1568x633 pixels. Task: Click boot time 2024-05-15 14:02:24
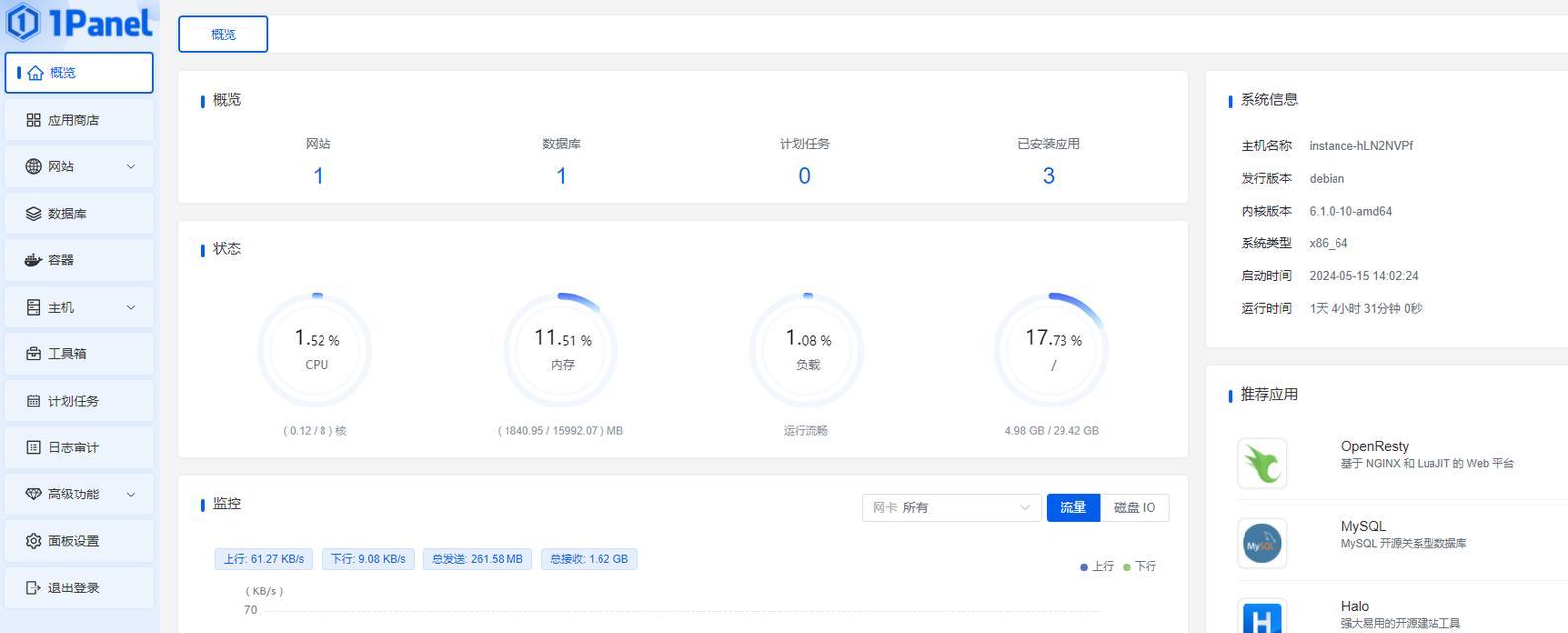[x=1363, y=276]
